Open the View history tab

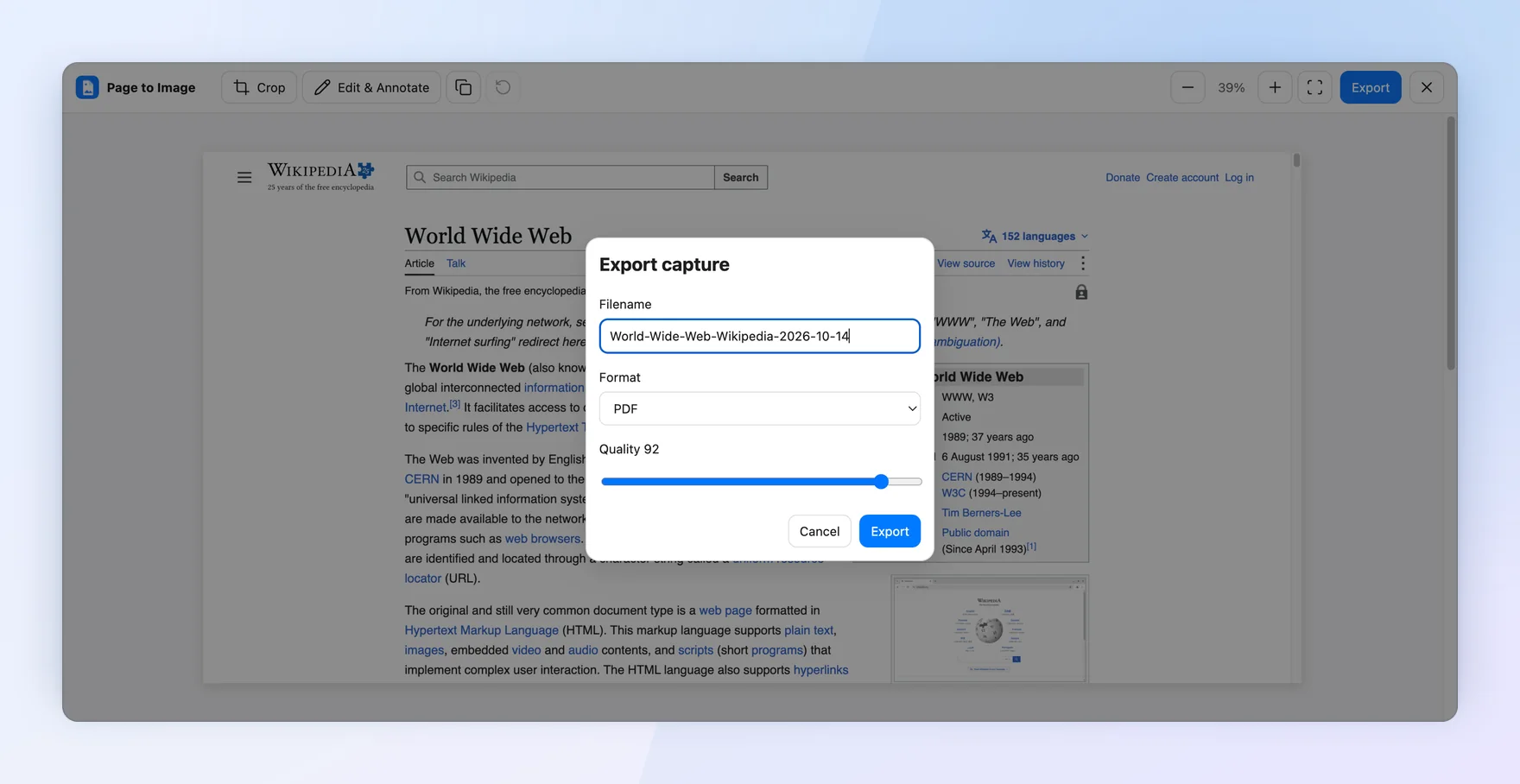point(1035,263)
